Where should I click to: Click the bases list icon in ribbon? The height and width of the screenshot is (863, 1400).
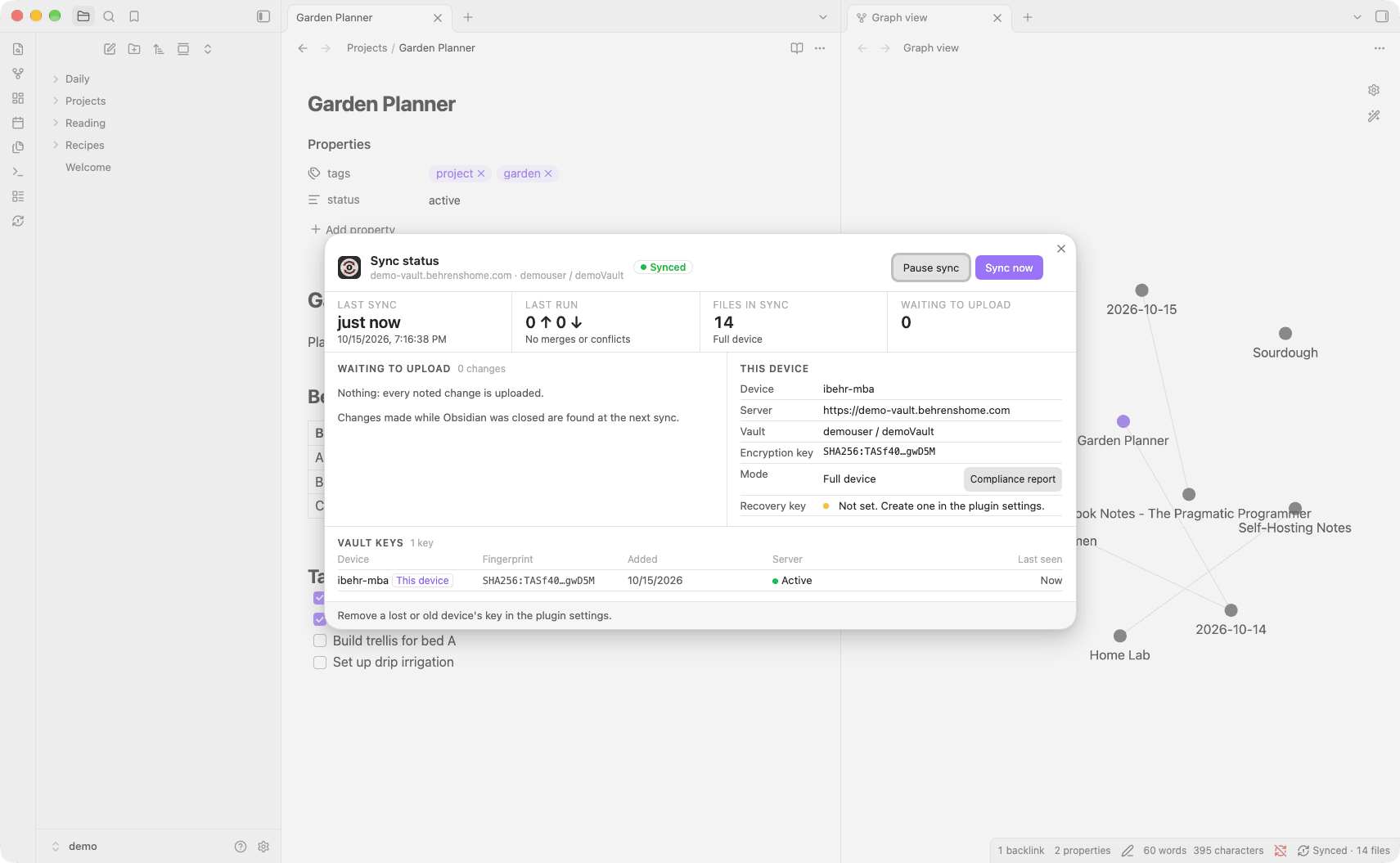point(18,196)
